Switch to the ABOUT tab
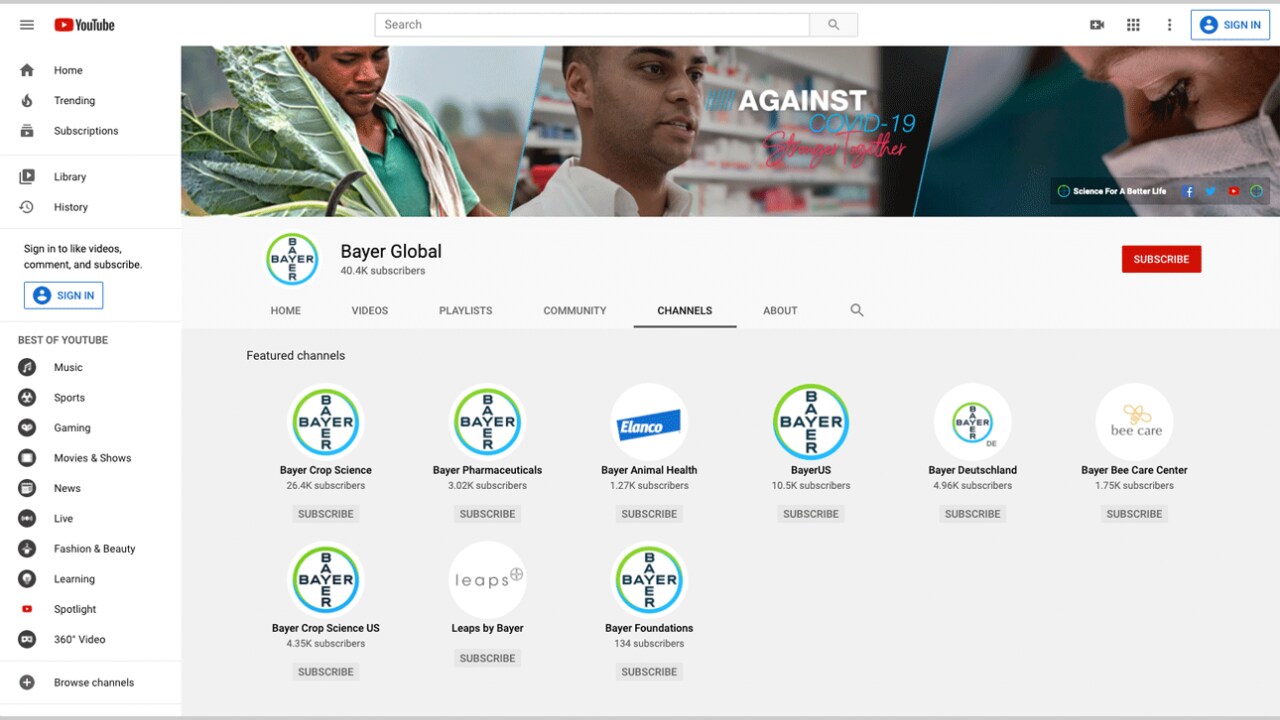The image size is (1280, 720). (x=780, y=310)
